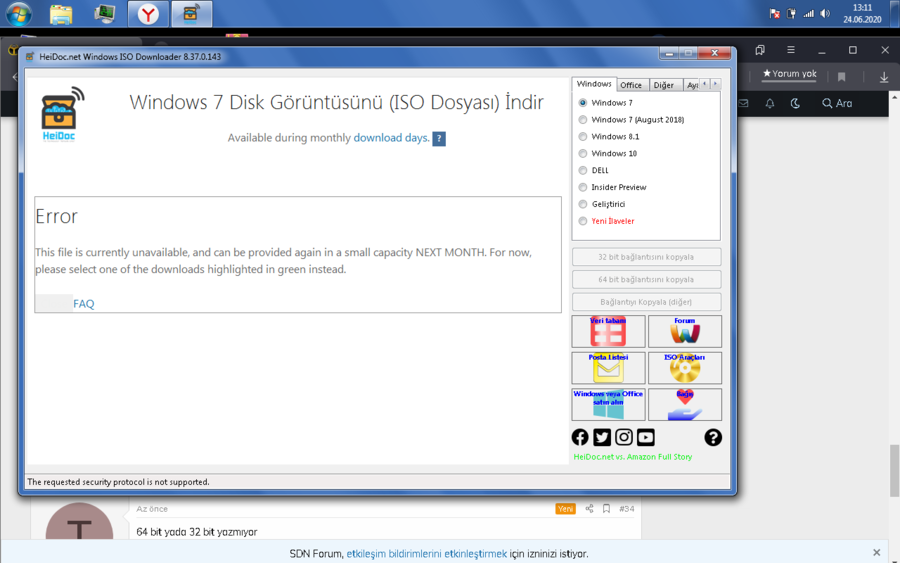Click 32 bit bağlantısını kopyala button
The image size is (900, 563).
click(646, 257)
